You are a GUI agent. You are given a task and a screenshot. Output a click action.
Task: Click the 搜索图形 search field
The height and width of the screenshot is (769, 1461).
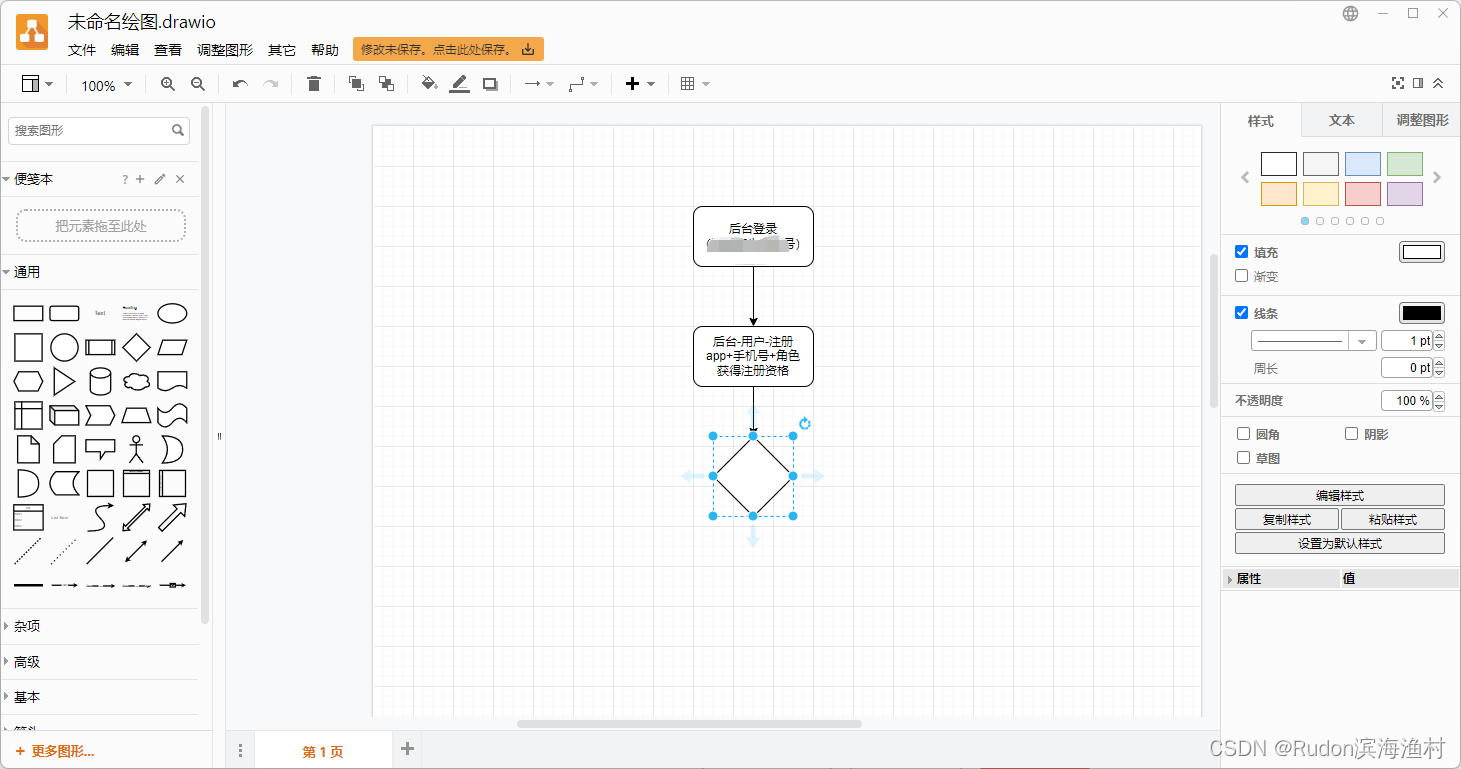(98, 130)
